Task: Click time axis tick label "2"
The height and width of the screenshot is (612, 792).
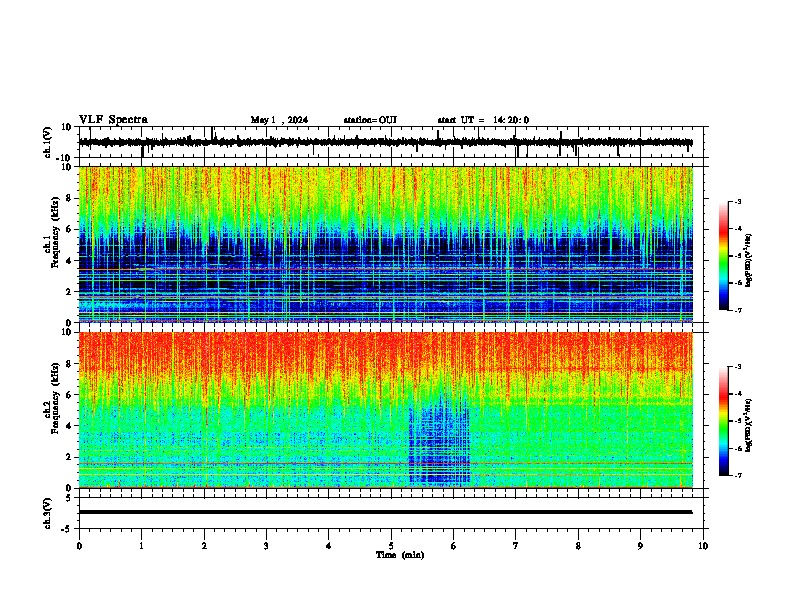Action: (x=204, y=546)
